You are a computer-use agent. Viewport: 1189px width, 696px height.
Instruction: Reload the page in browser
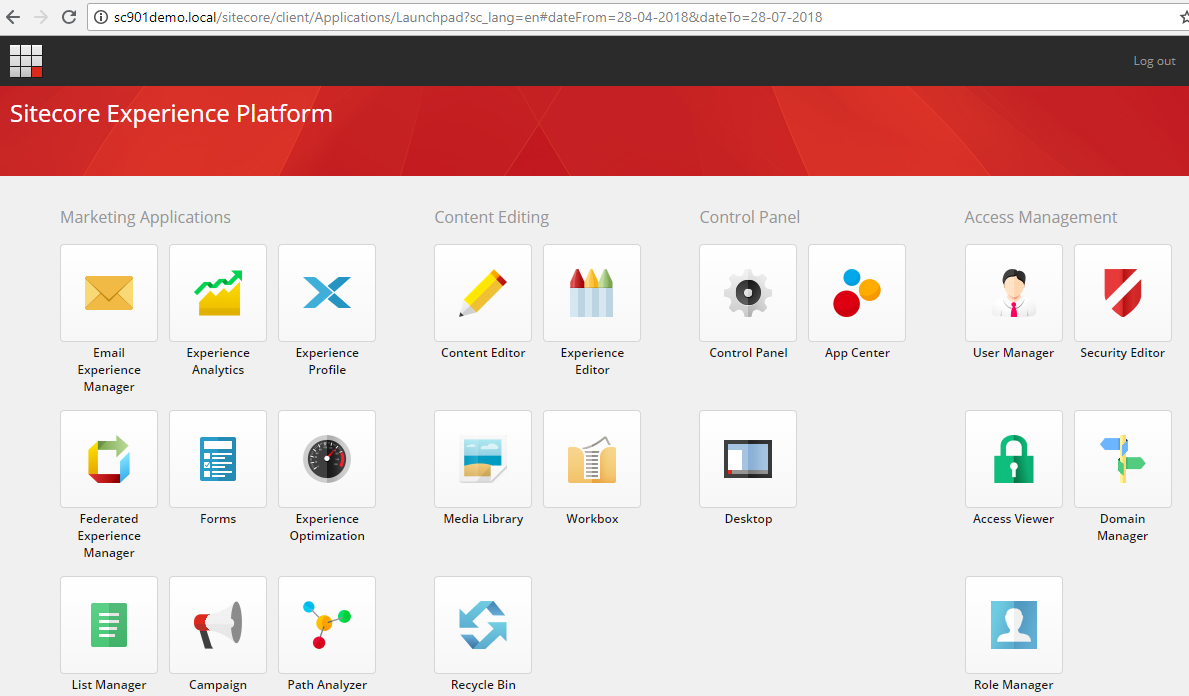coord(69,17)
